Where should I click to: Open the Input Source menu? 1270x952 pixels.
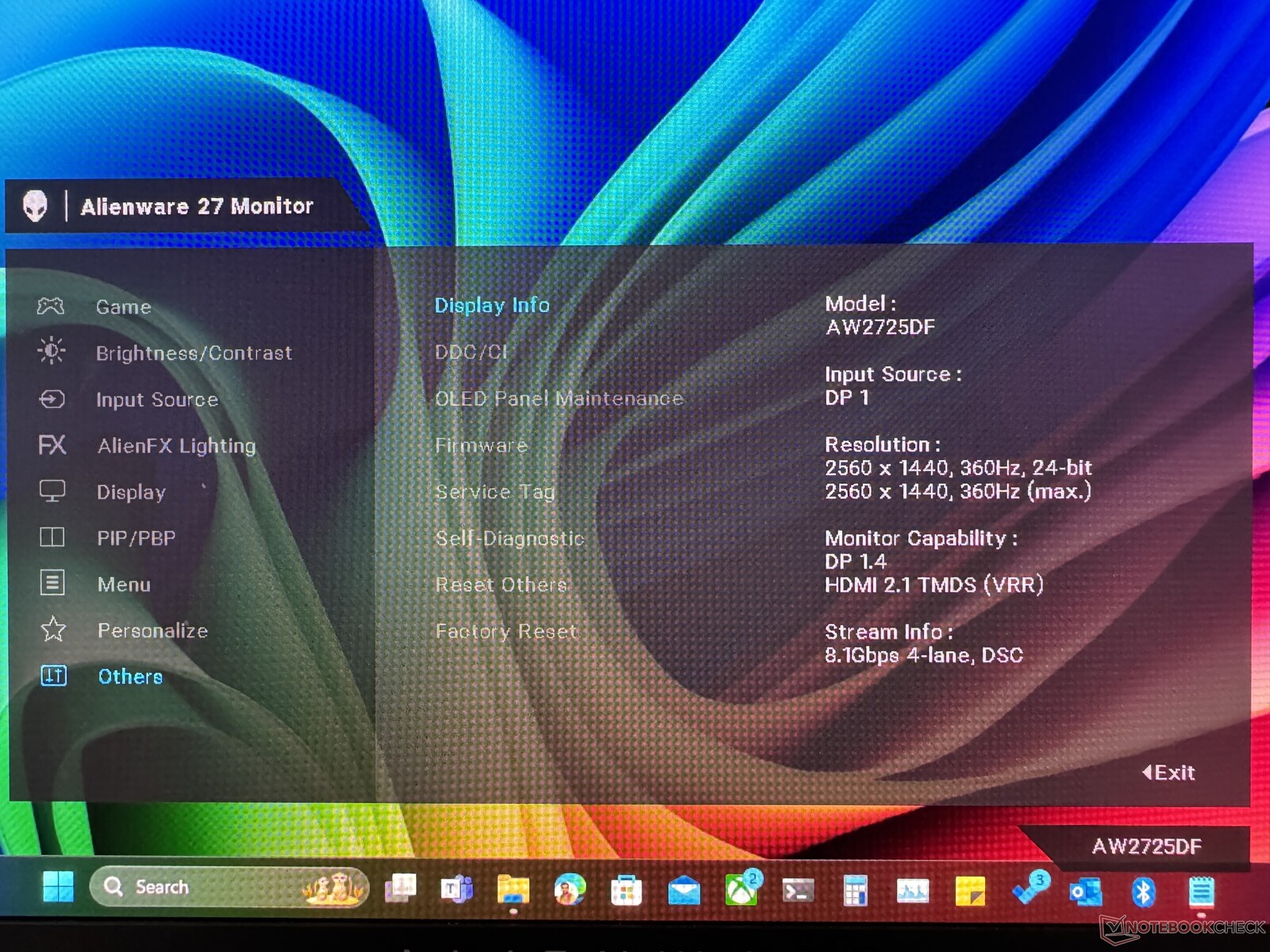click(157, 400)
